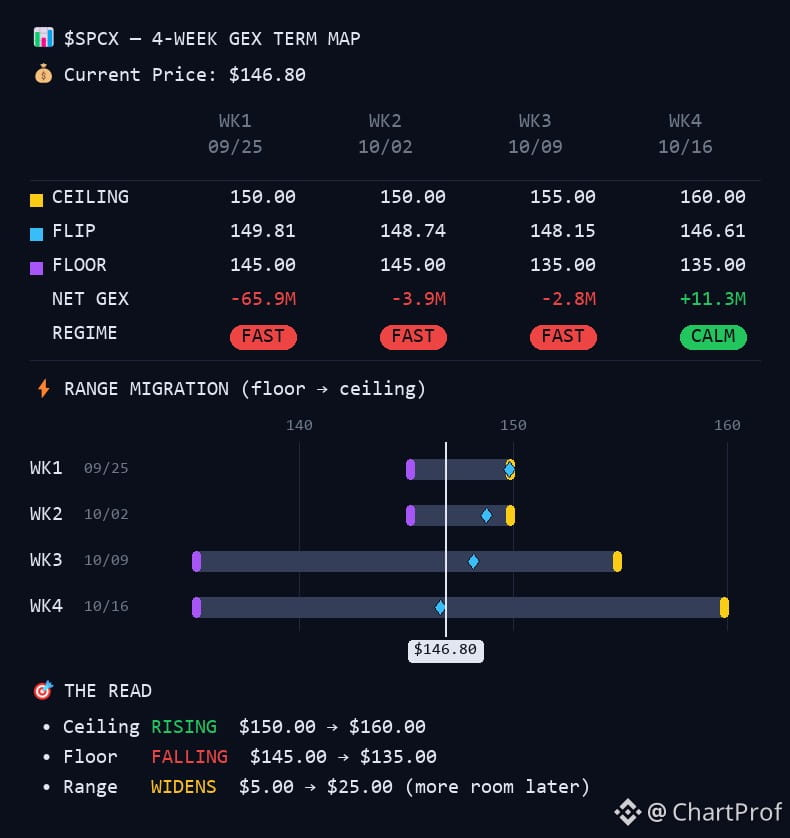Select the WK4 10/16 column header
This screenshot has height=838, width=790.
(x=685, y=134)
